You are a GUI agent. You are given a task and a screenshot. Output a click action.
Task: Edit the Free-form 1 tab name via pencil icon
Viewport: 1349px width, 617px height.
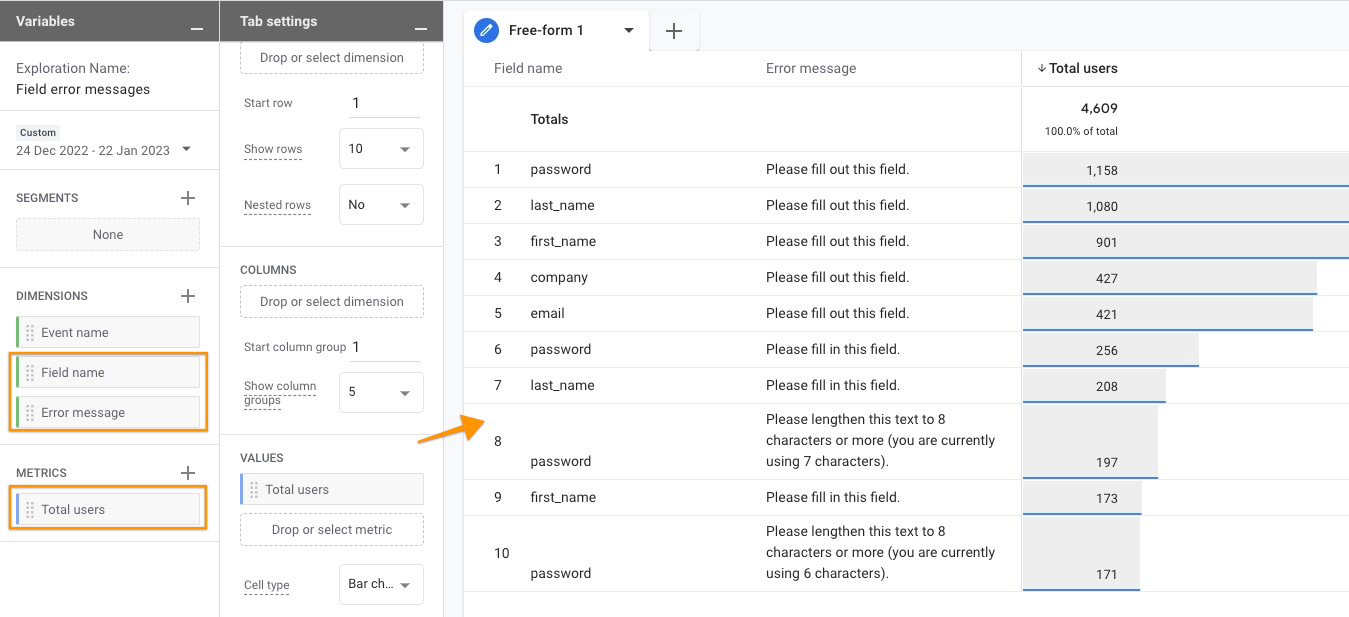point(486,30)
